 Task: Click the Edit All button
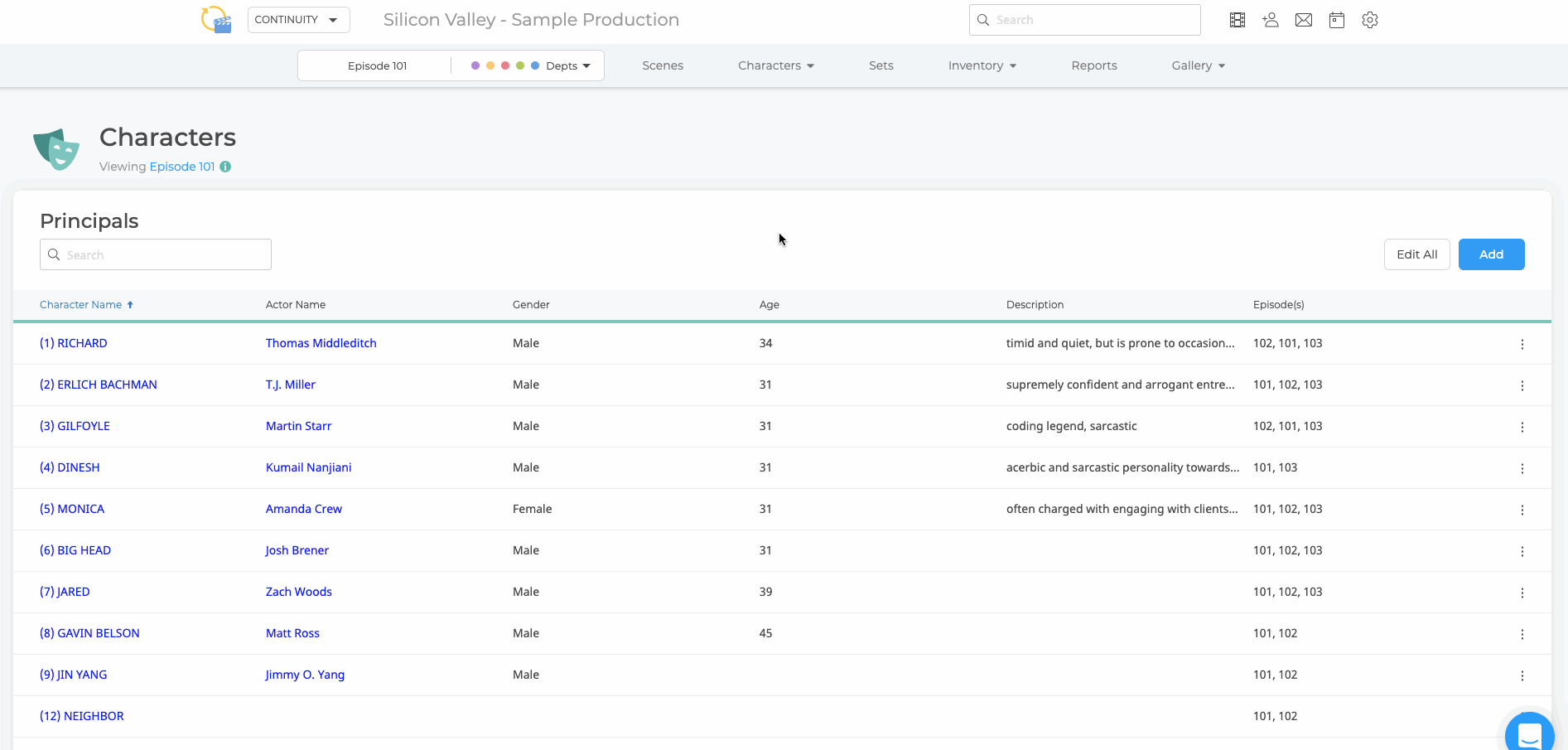(x=1416, y=254)
